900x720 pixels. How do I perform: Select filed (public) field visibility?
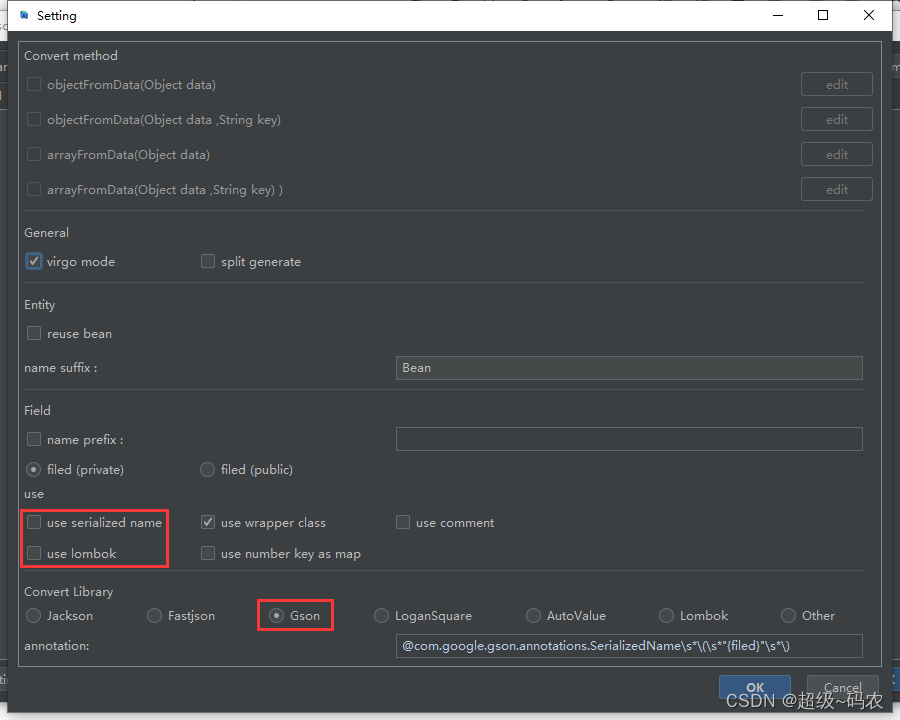(x=207, y=469)
